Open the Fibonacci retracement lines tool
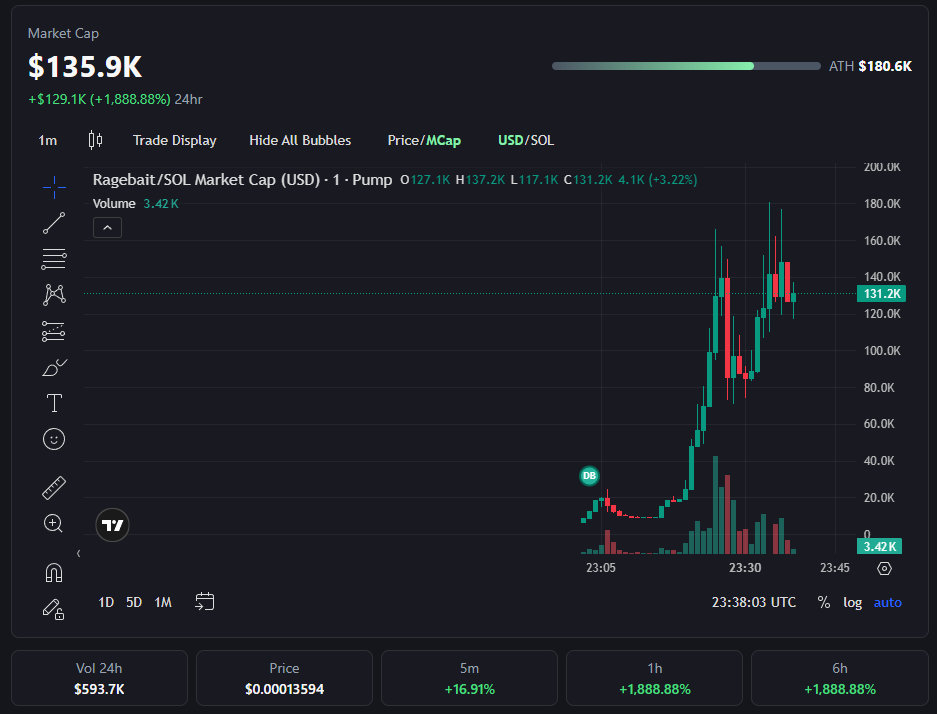 pos(54,259)
